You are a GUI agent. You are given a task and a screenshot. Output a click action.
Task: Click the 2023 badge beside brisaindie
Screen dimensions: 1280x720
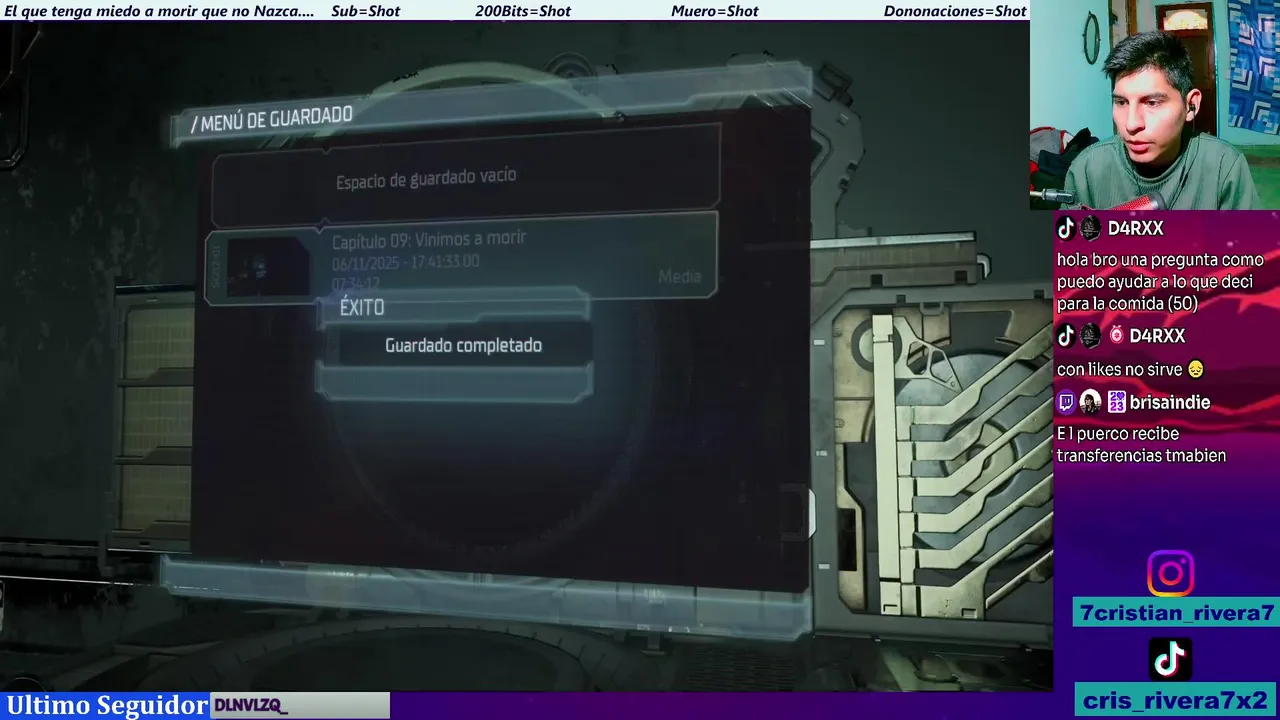coord(1116,403)
